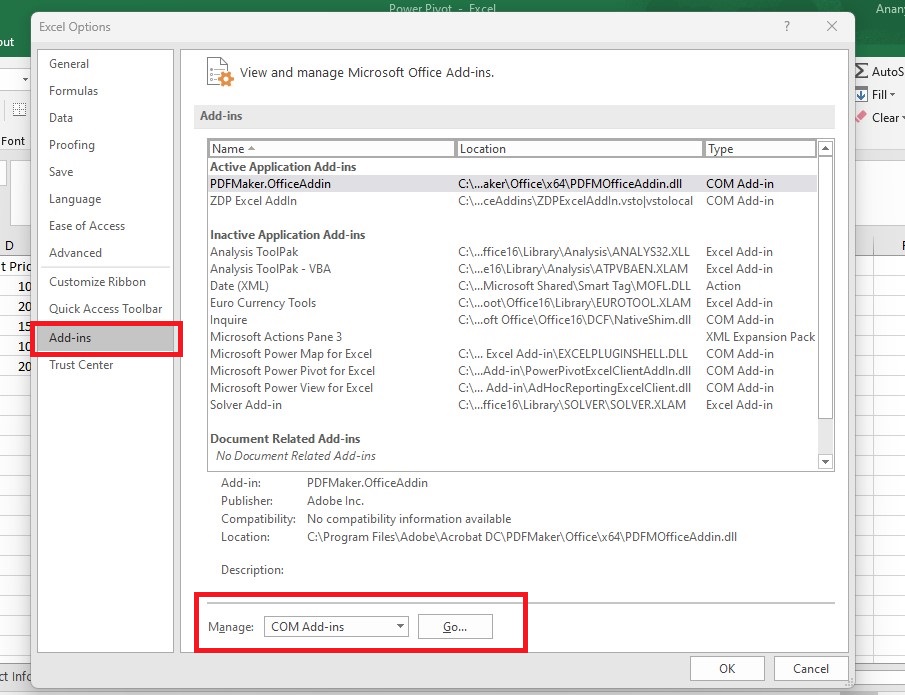Click the Adobe Inc. publisher text
The height and width of the screenshot is (695, 905).
coord(335,501)
